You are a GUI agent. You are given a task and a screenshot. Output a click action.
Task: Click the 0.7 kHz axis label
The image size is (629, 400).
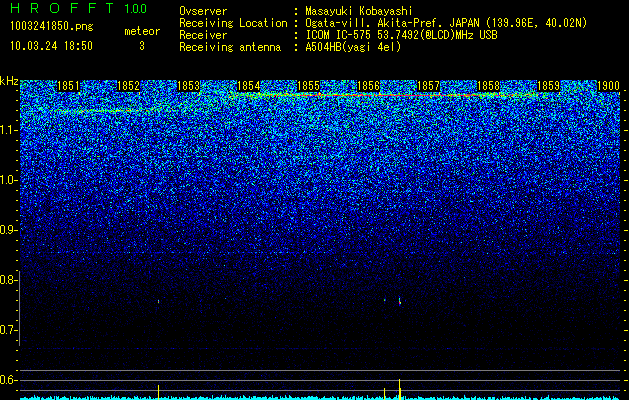tap(7, 330)
